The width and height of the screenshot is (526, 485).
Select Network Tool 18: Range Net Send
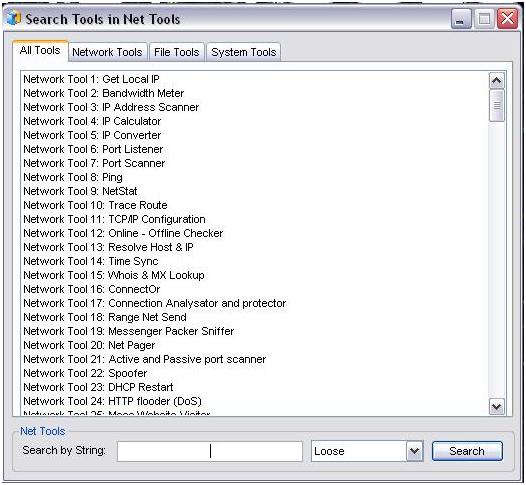(105, 317)
